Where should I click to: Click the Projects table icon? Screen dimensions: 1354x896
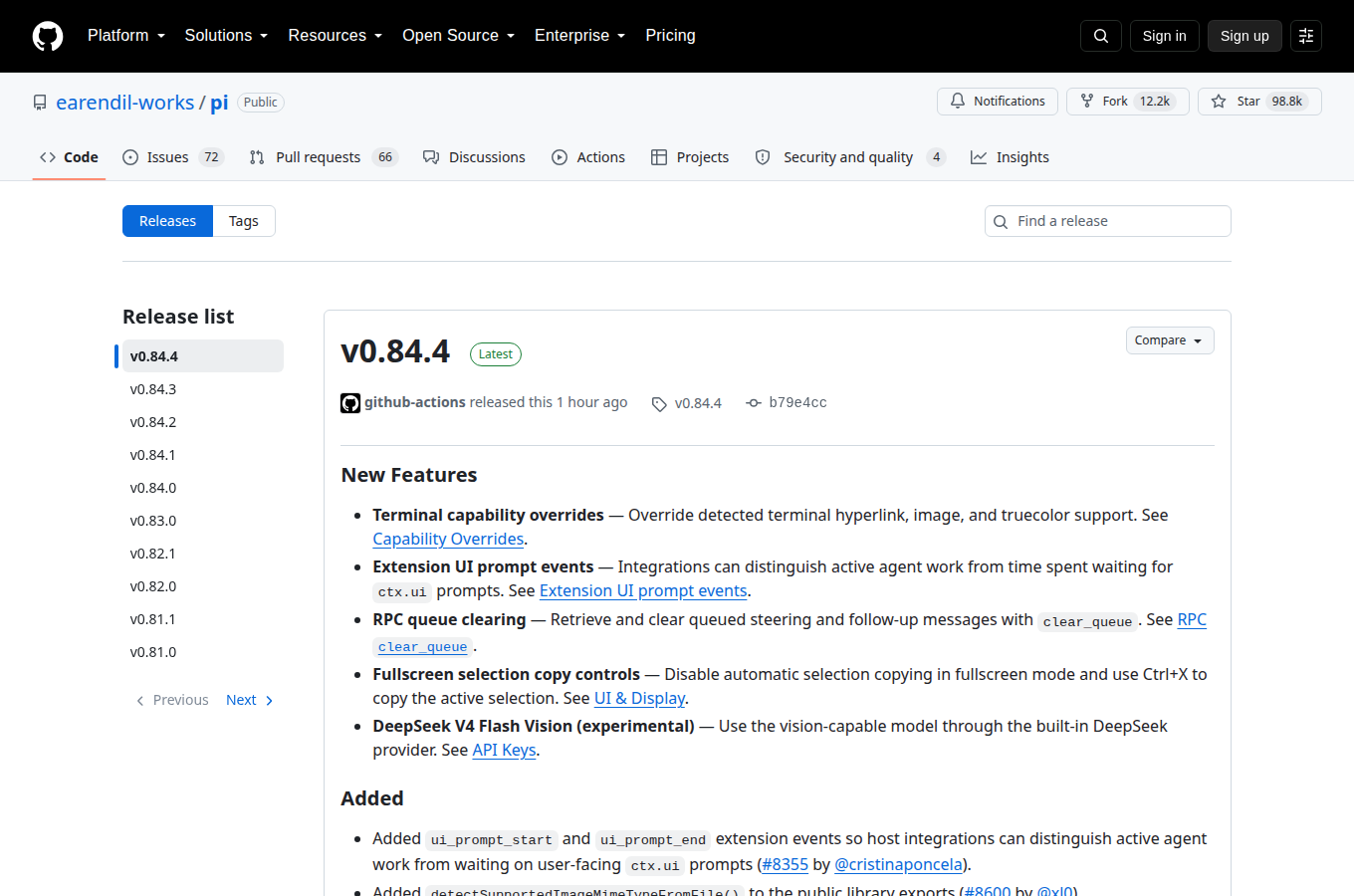click(659, 157)
